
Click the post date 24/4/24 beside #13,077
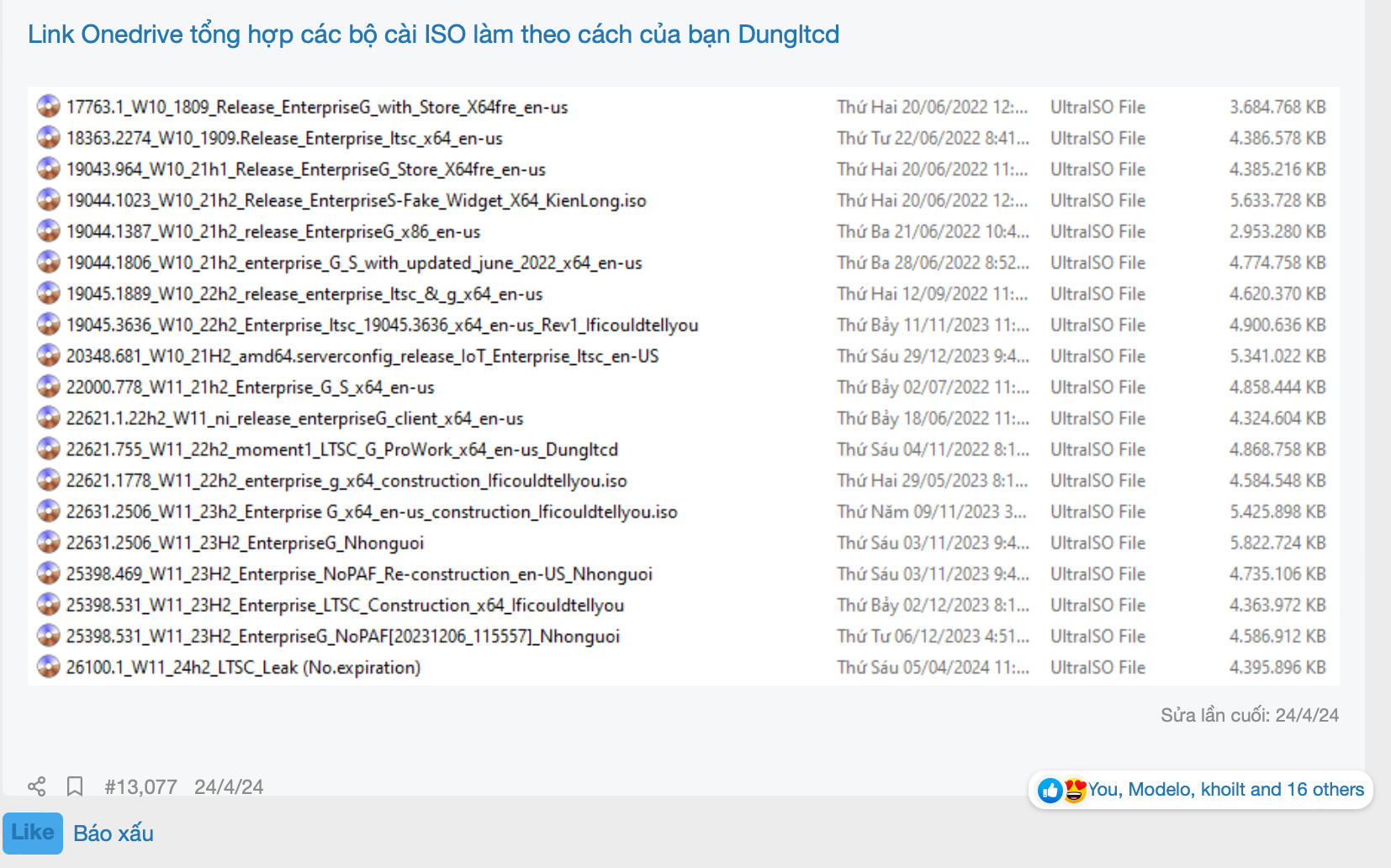229,786
